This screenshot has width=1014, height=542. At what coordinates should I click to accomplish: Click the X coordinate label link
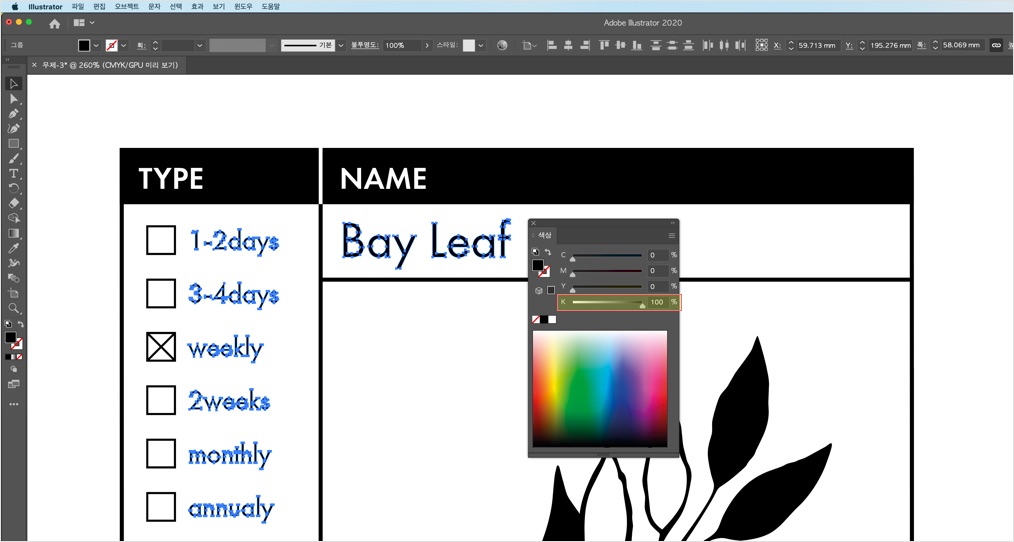click(x=777, y=45)
